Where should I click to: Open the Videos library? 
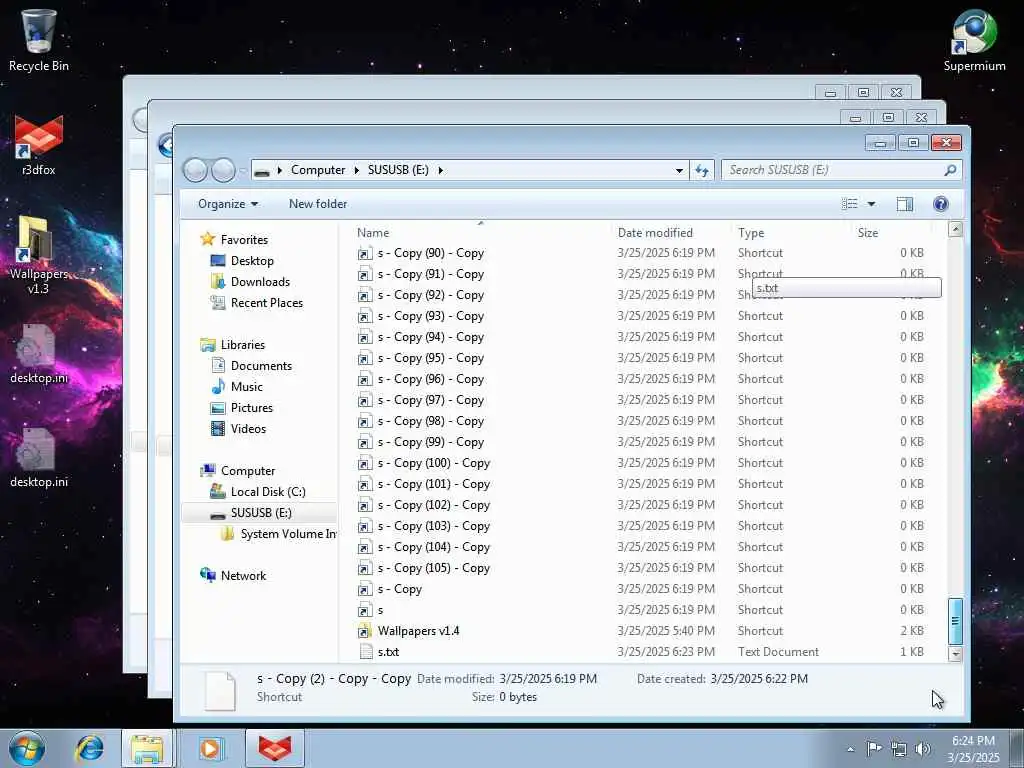248,428
